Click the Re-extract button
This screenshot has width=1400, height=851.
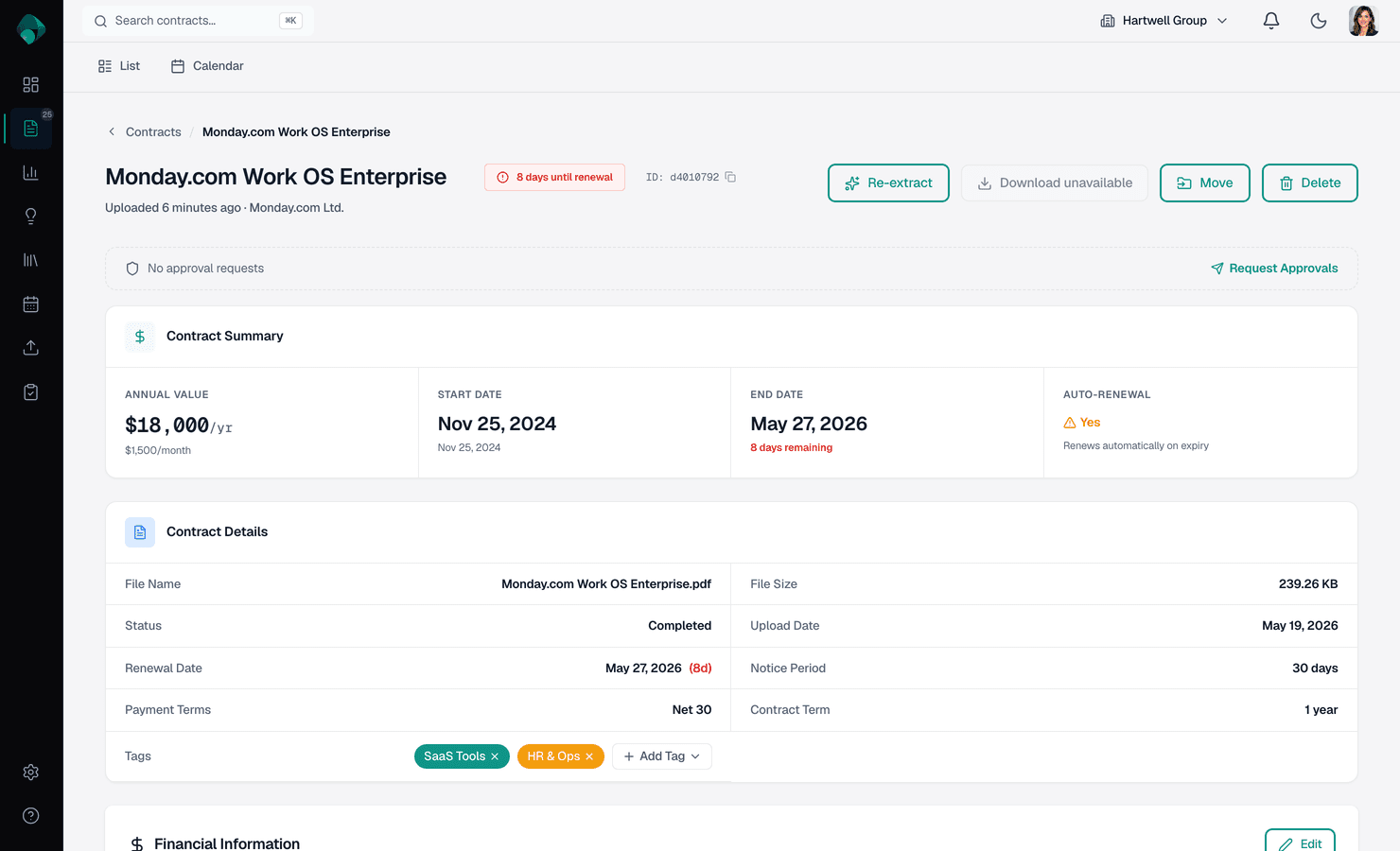(888, 183)
